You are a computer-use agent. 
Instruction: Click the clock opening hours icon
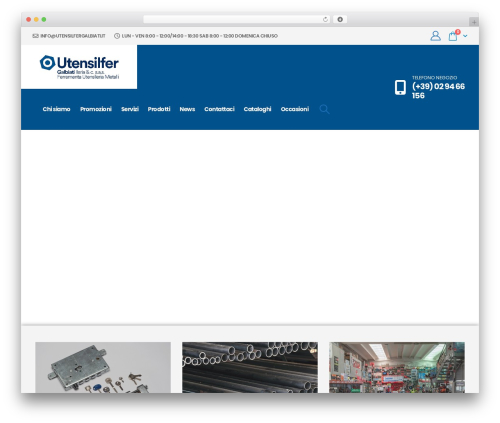pyautogui.click(x=117, y=36)
